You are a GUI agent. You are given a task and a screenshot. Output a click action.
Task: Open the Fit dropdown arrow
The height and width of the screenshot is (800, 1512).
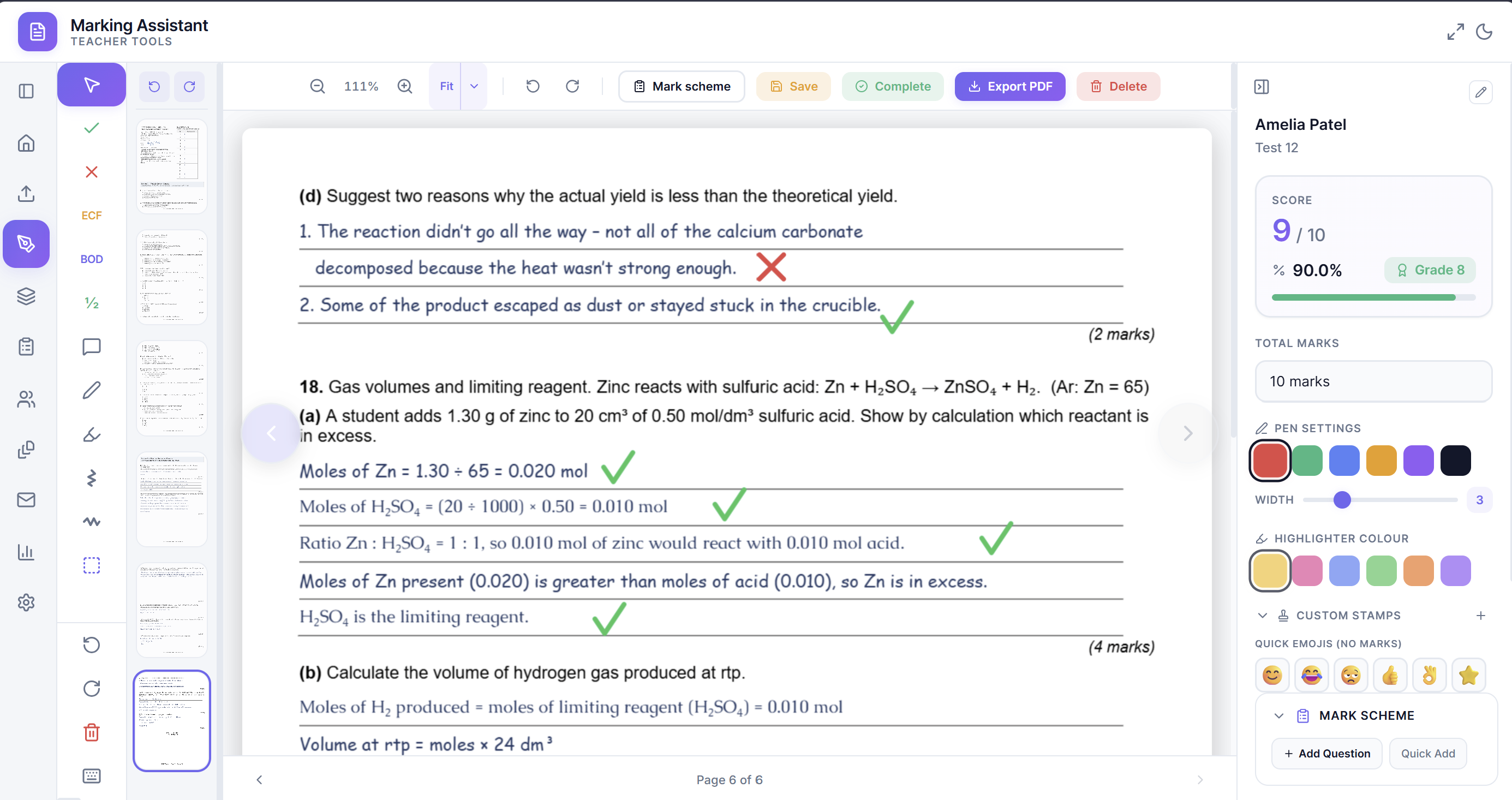pos(474,86)
